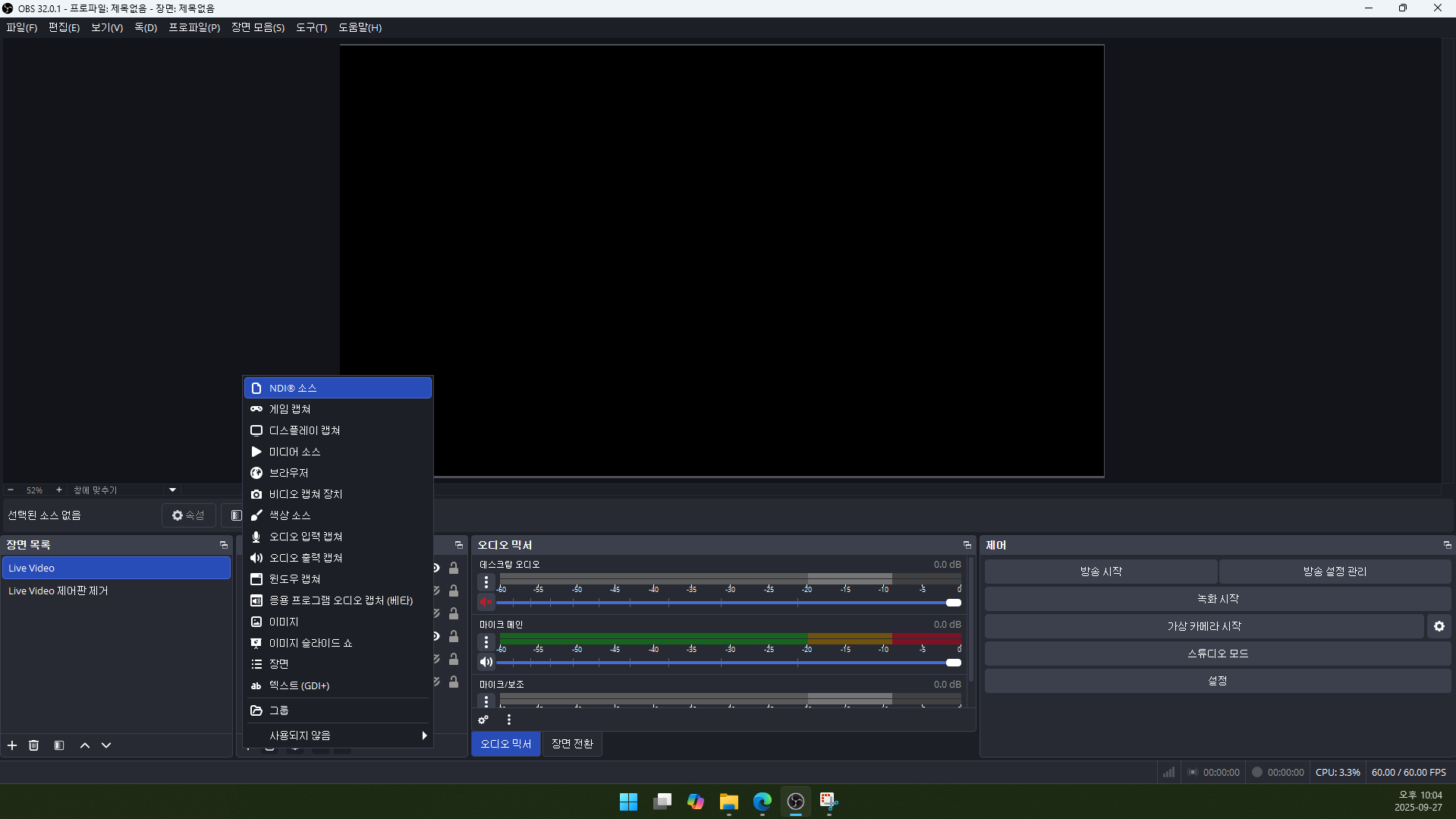Add a new scene with the plus icon

pyautogui.click(x=12, y=745)
